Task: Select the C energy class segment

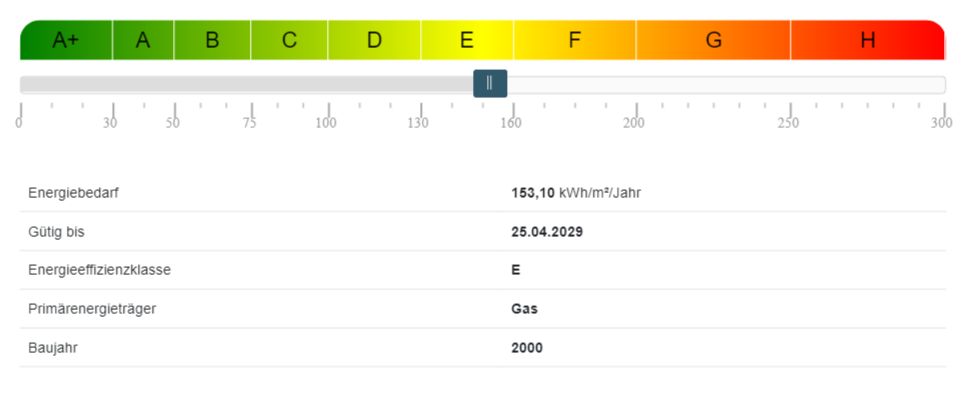Action: pyautogui.click(x=290, y=40)
